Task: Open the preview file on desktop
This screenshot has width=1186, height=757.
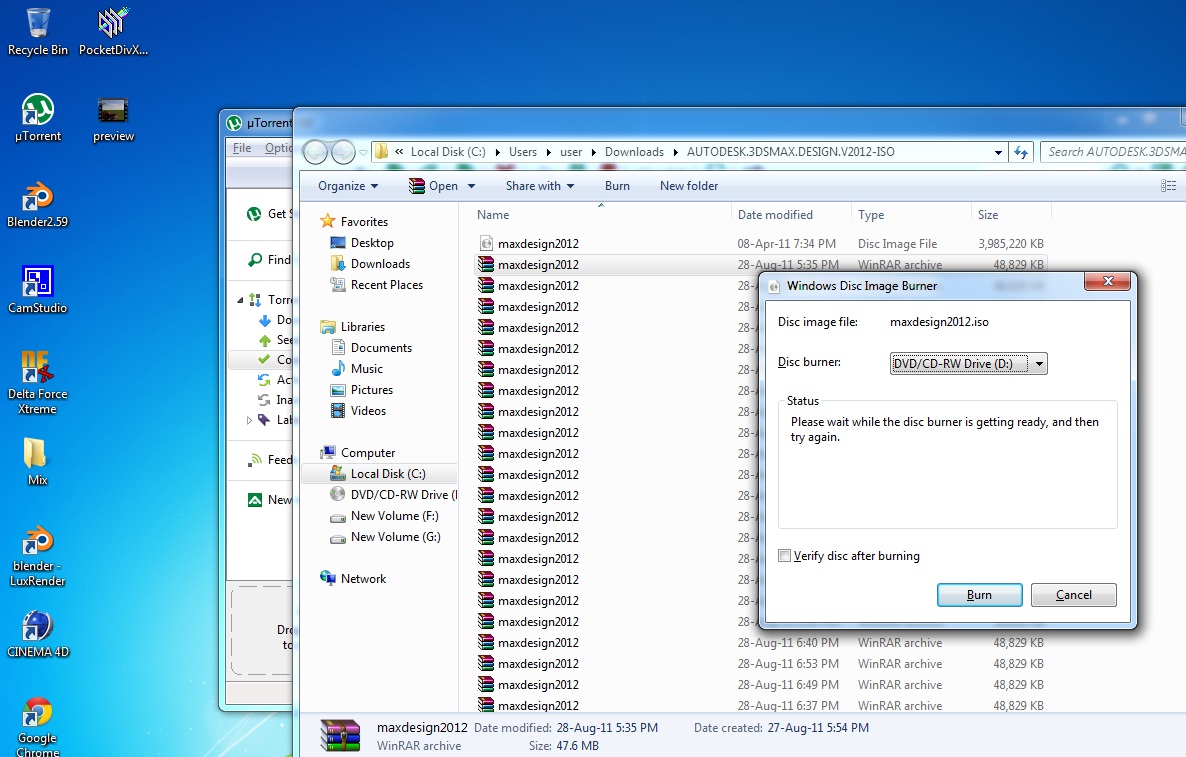Action: click(x=113, y=118)
